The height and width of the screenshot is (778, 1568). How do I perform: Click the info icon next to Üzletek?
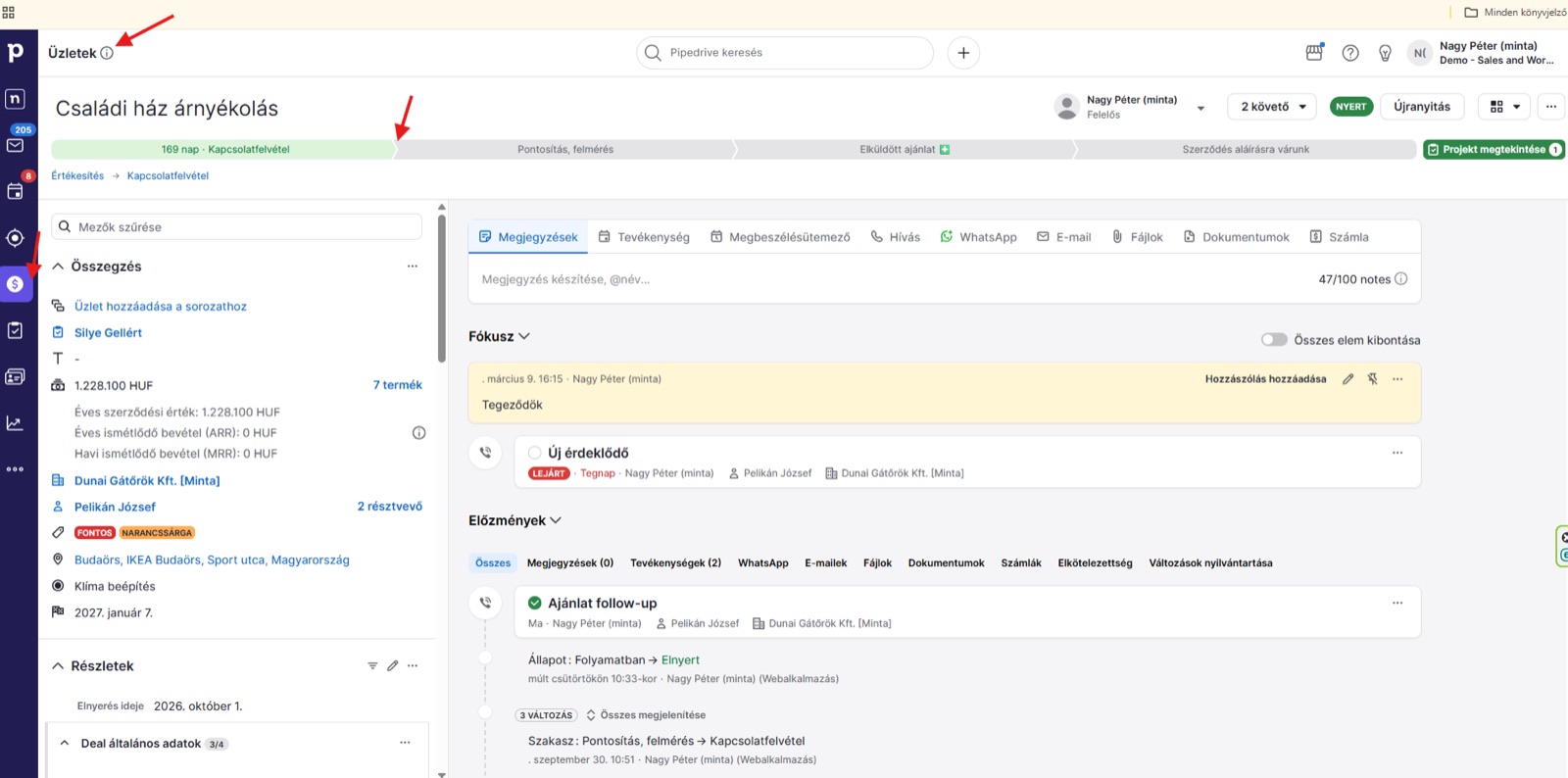click(x=107, y=53)
